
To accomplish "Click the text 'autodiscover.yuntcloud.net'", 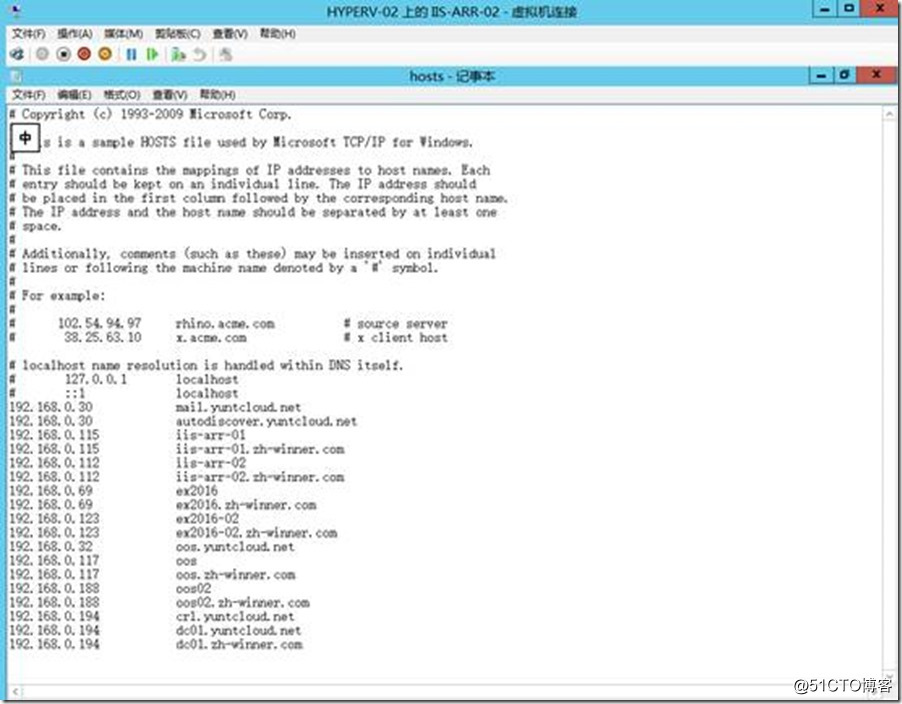I will click(x=266, y=421).
